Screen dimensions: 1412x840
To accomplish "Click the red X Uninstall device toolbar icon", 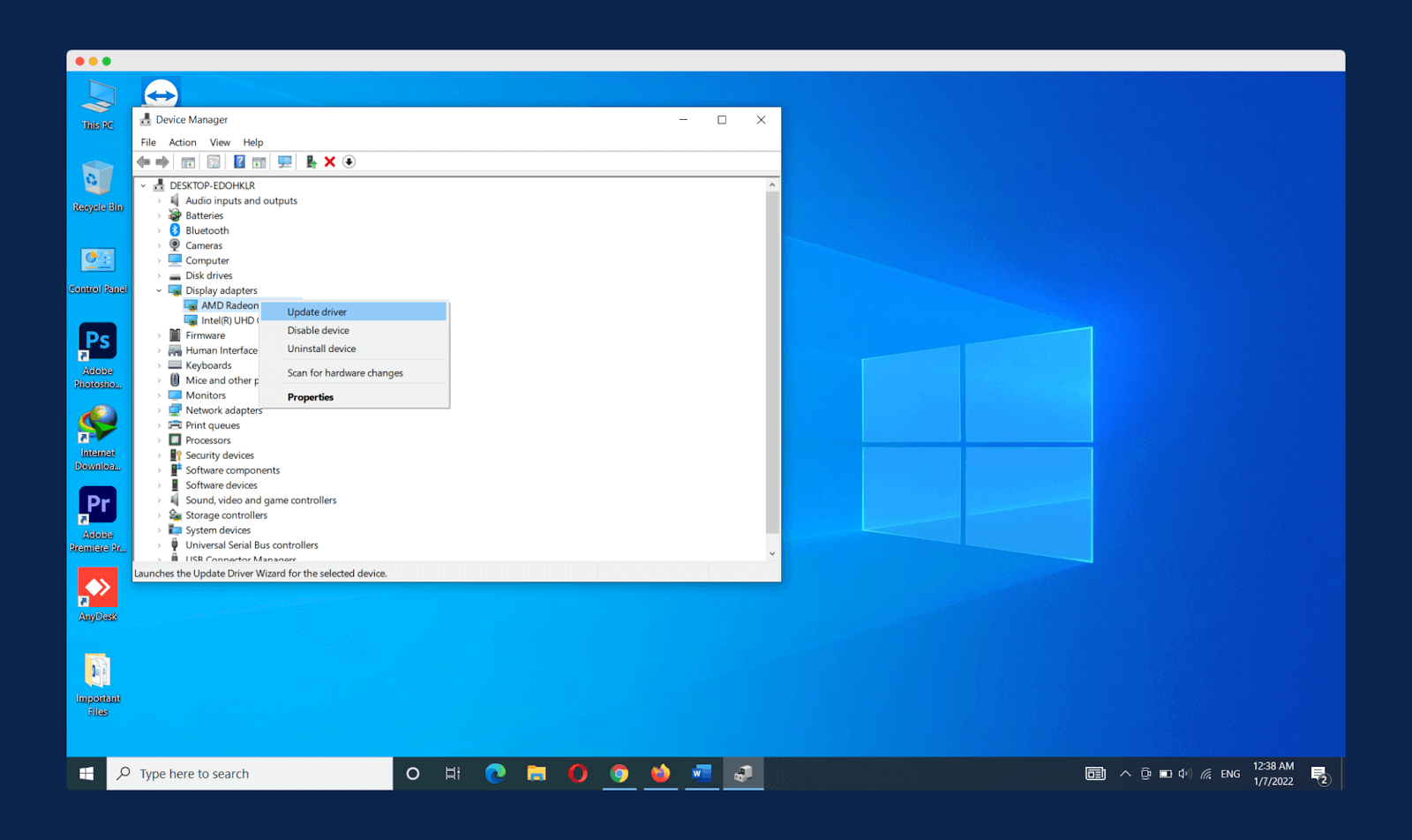I will (330, 161).
